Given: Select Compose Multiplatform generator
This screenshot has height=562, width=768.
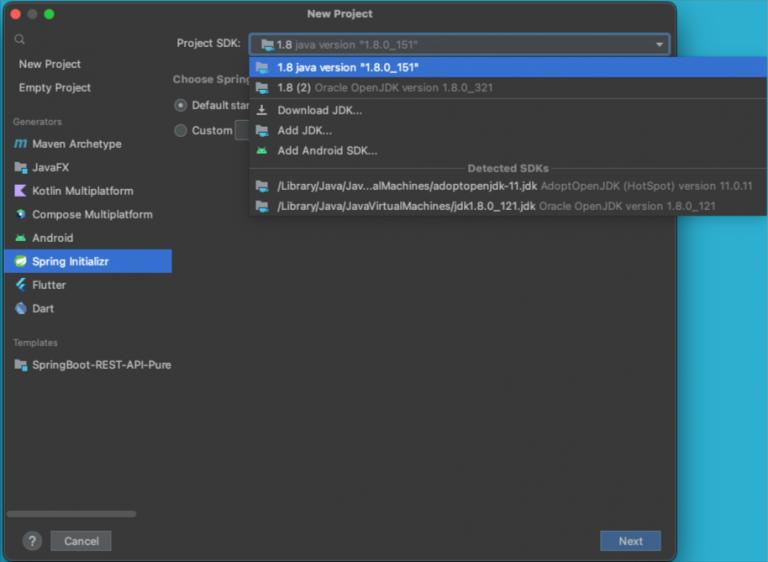Looking at the screenshot, I should 88,214.
